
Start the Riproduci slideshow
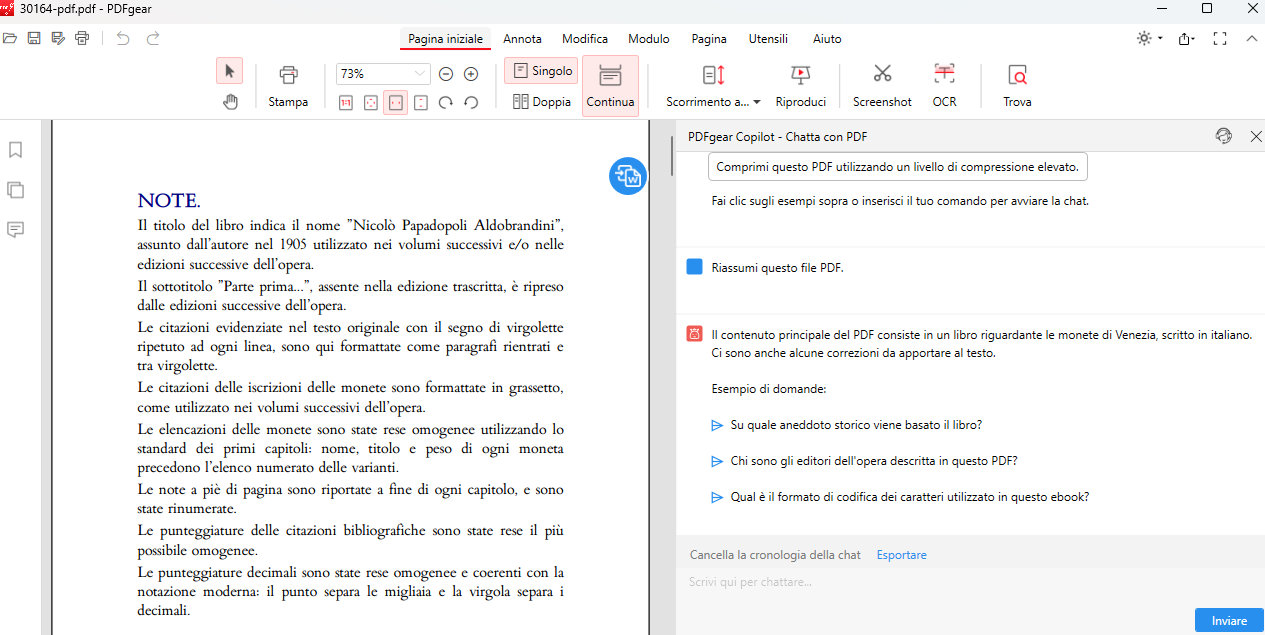click(x=801, y=87)
